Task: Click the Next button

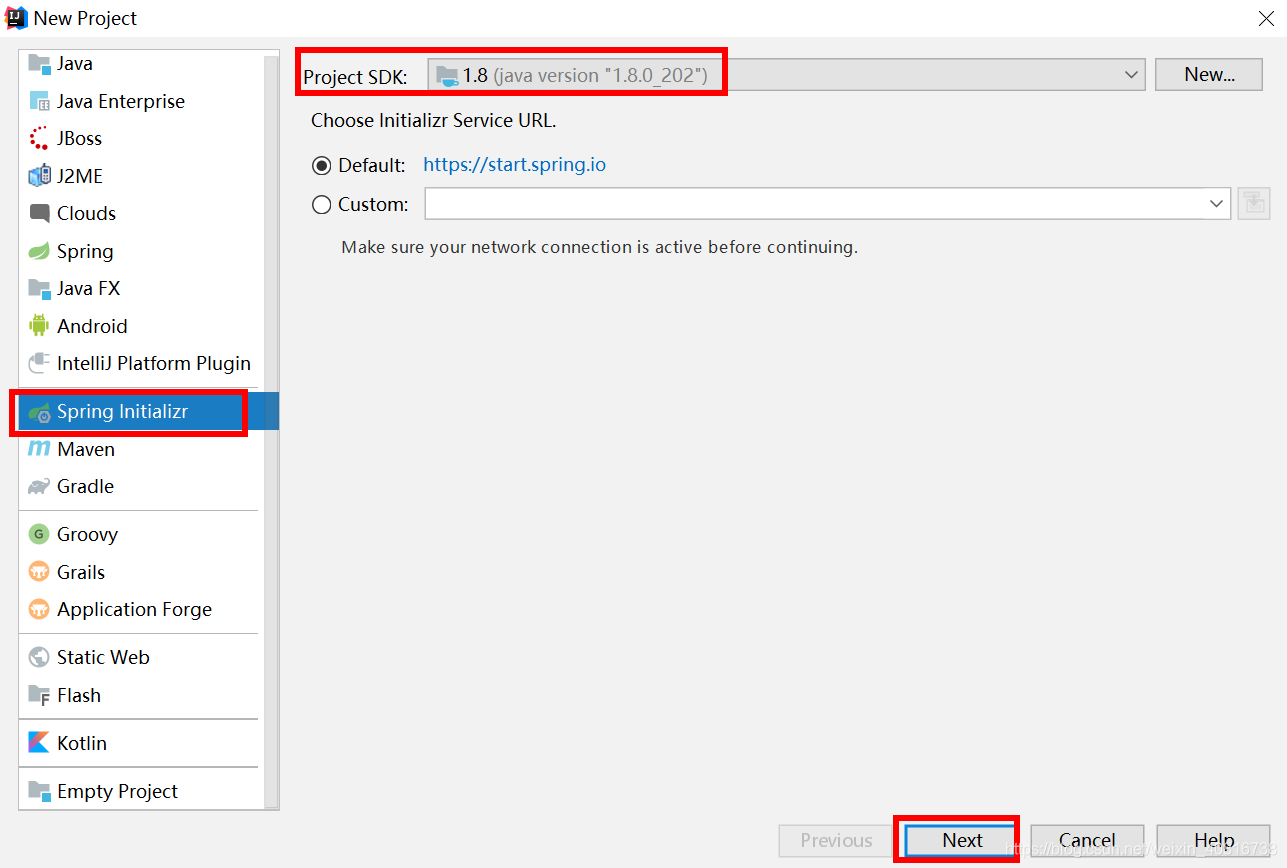Action: [962, 841]
